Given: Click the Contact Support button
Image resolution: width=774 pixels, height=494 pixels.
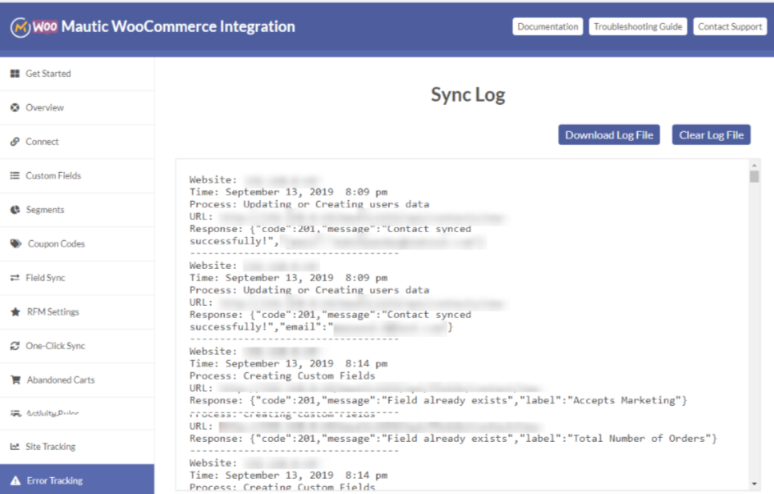Looking at the screenshot, I should coord(730,27).
